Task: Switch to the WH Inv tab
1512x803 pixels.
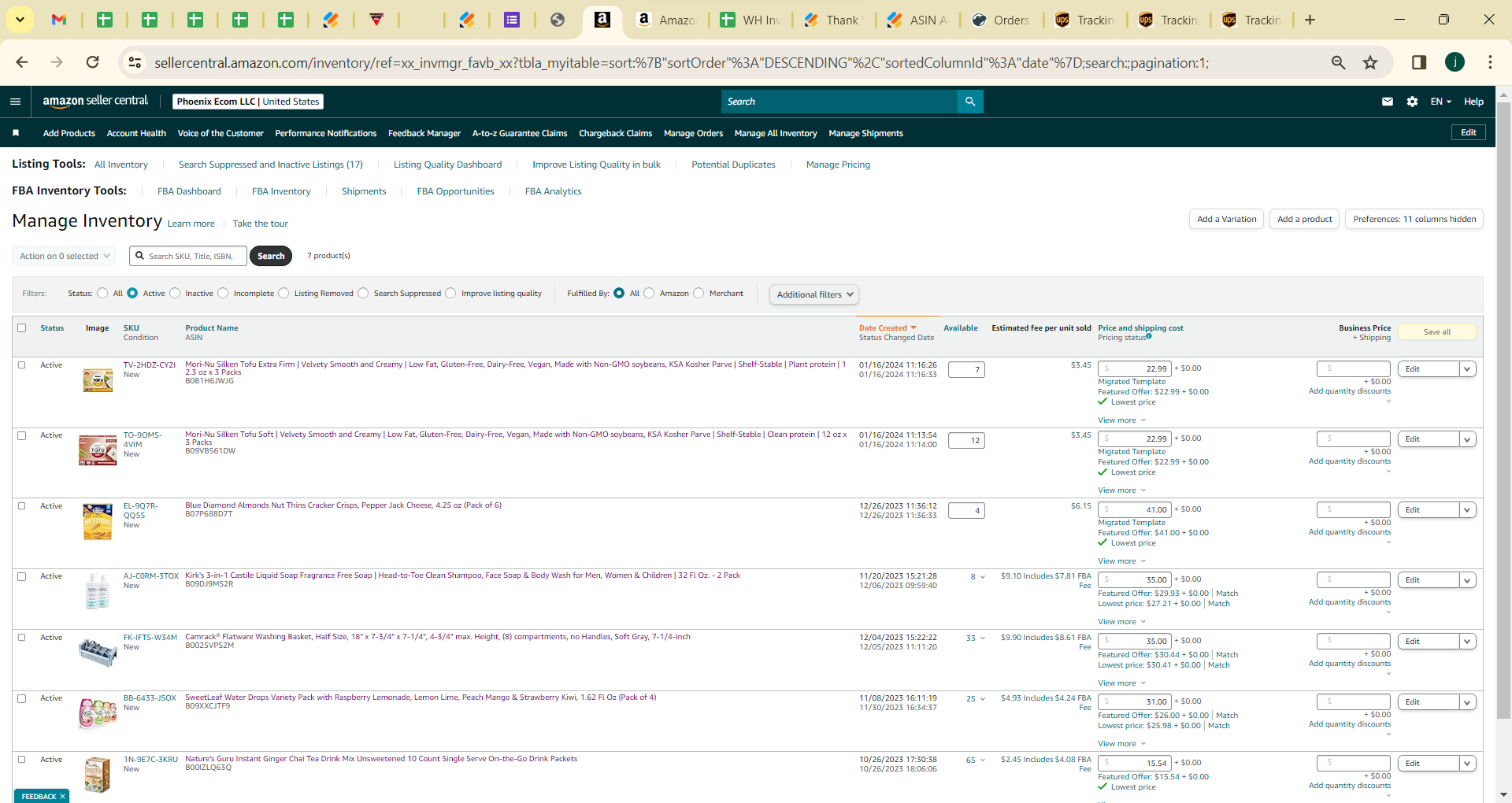Action: tap(750, 20)
